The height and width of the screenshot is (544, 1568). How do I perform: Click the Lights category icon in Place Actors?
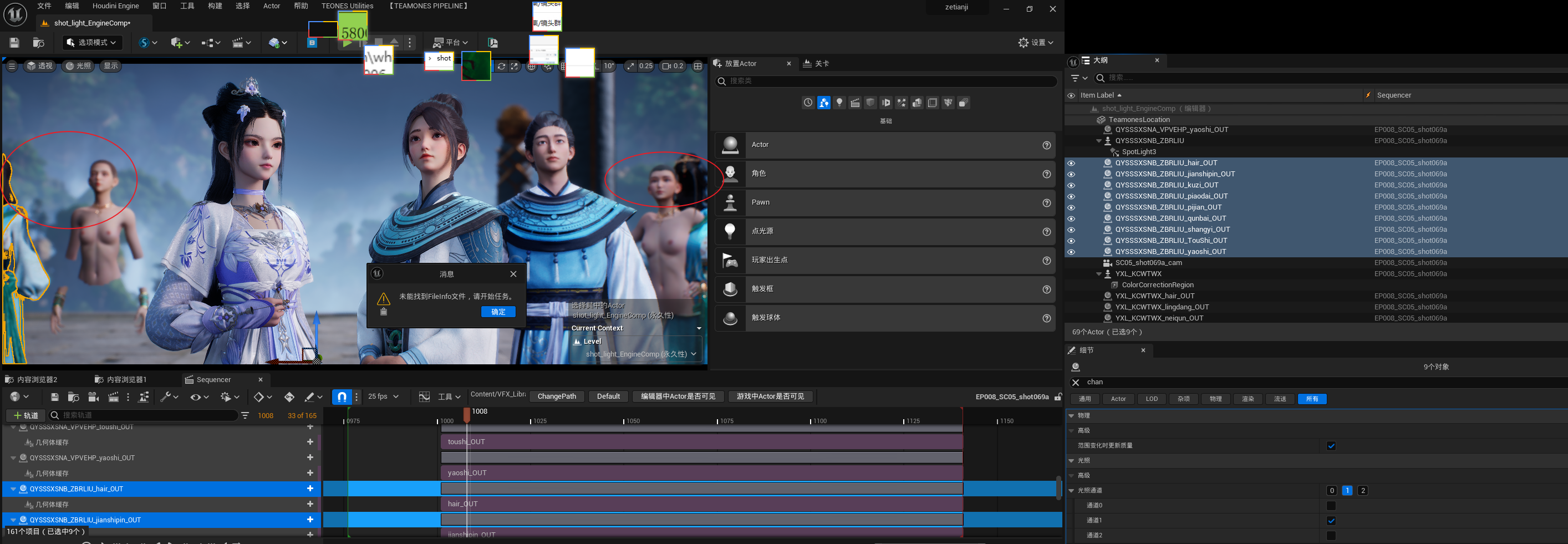coord(839,103)
